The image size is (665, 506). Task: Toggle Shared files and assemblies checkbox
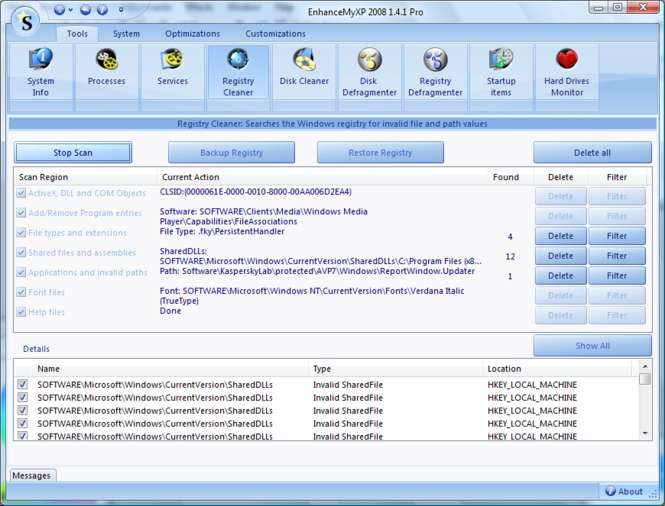[x=21, y=252]
